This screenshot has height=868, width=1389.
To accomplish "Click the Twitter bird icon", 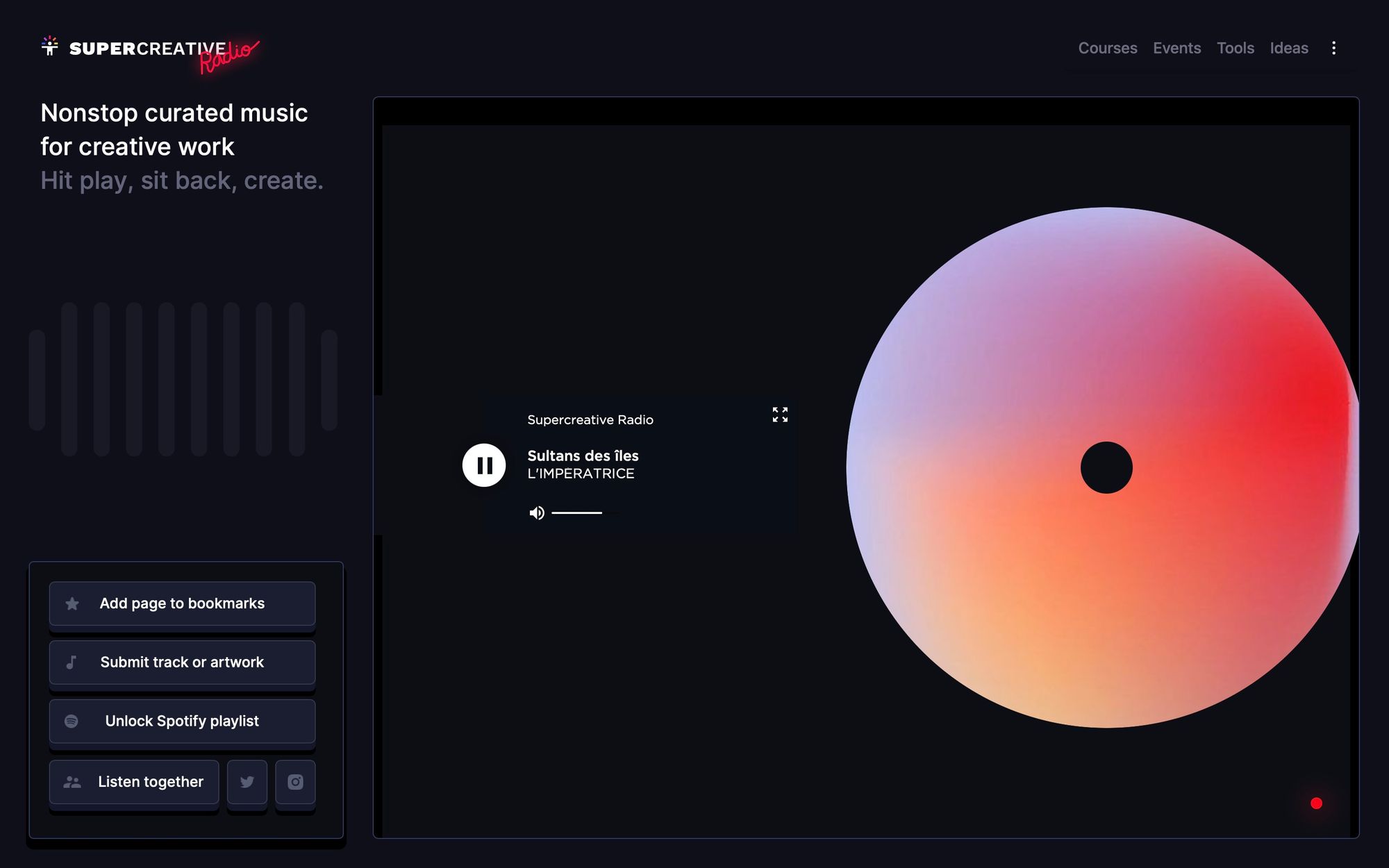I will 246,781.
